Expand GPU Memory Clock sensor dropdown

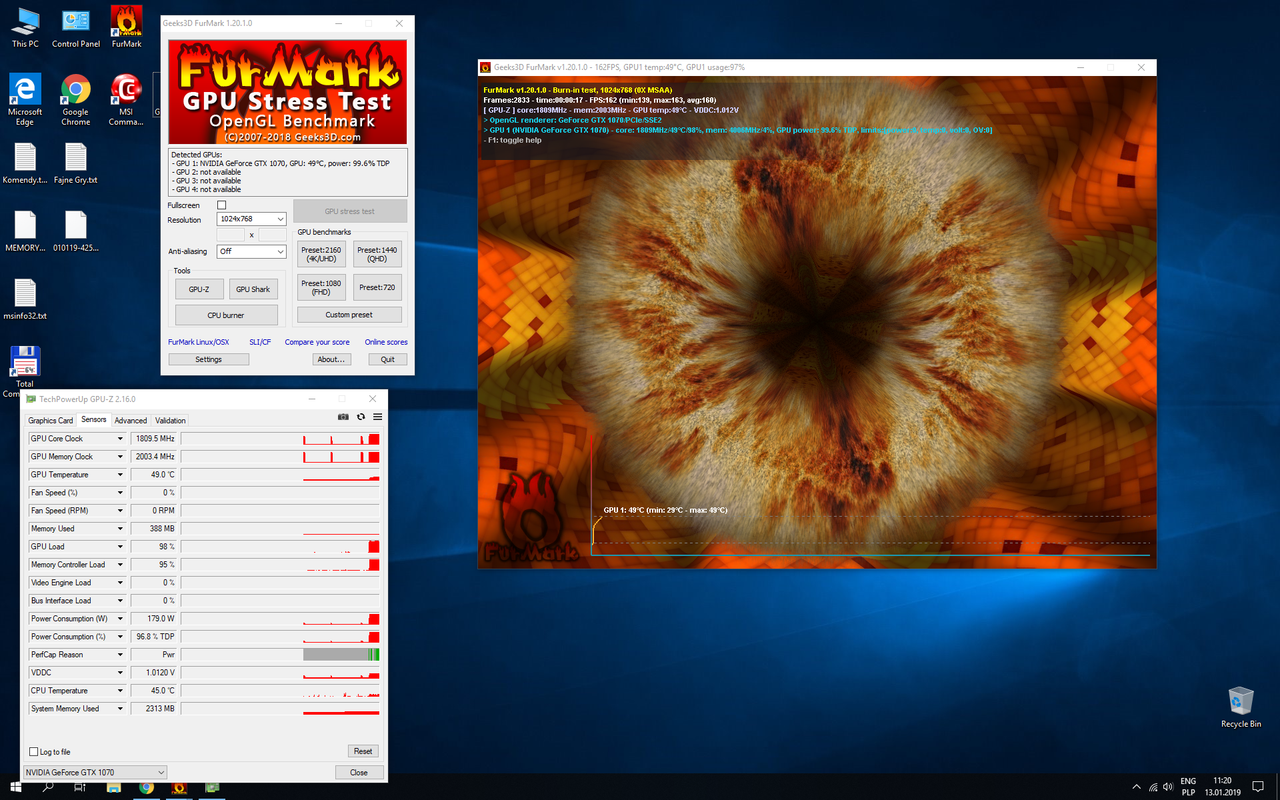pos(120,457)
